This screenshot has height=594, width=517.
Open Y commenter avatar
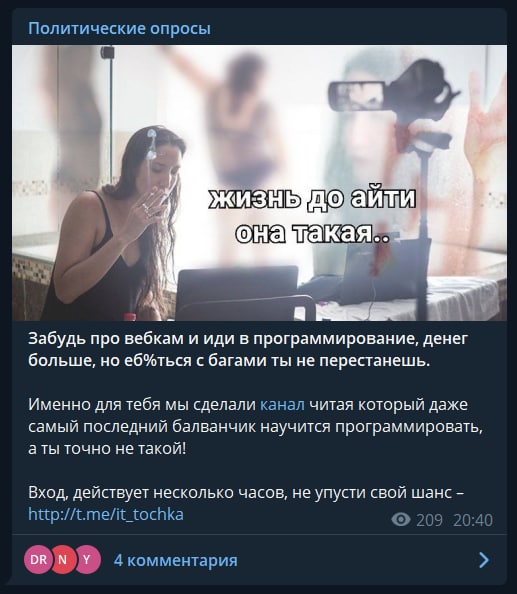[x=87, y=560]
